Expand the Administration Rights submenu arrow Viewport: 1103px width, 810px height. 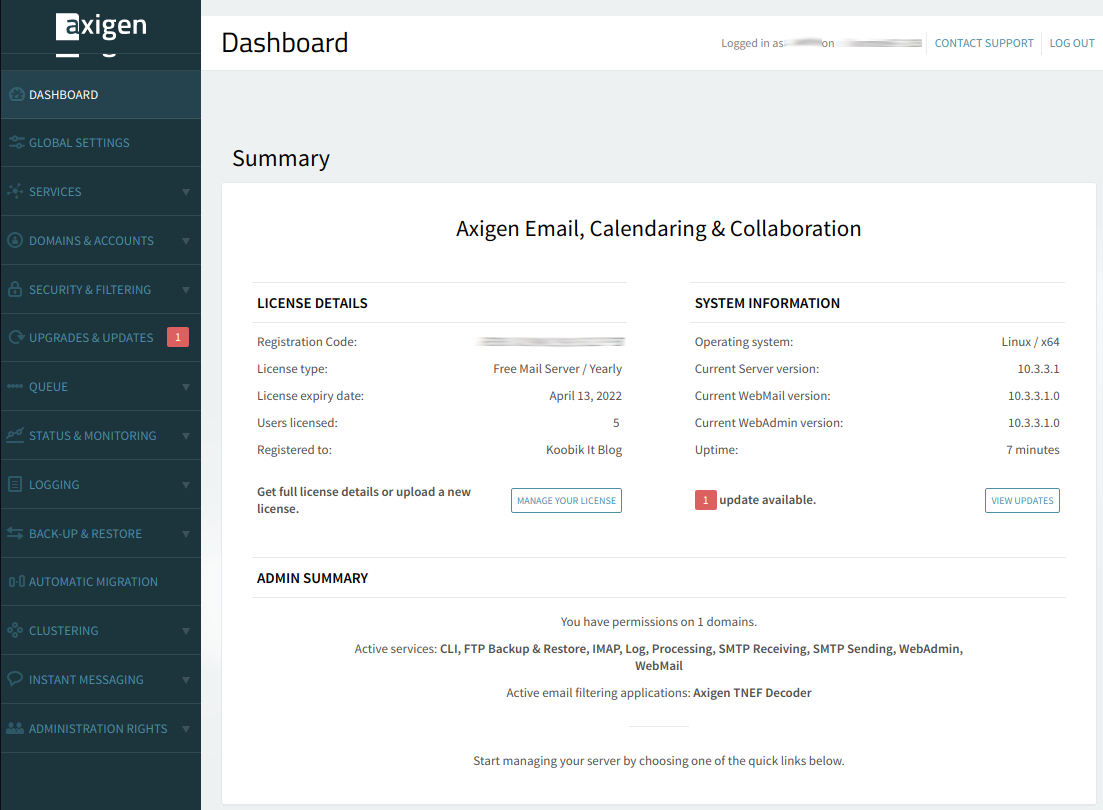(186, 729)
